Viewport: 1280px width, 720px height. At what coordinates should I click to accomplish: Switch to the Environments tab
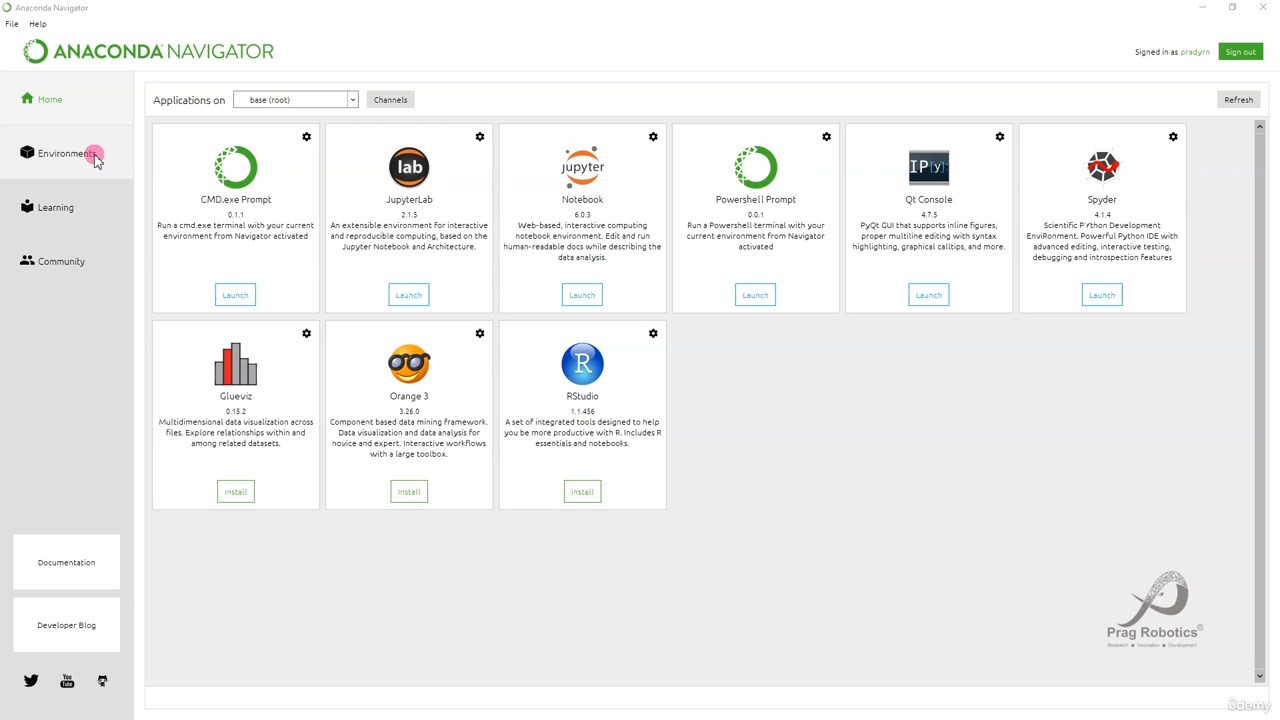(66, 153)
